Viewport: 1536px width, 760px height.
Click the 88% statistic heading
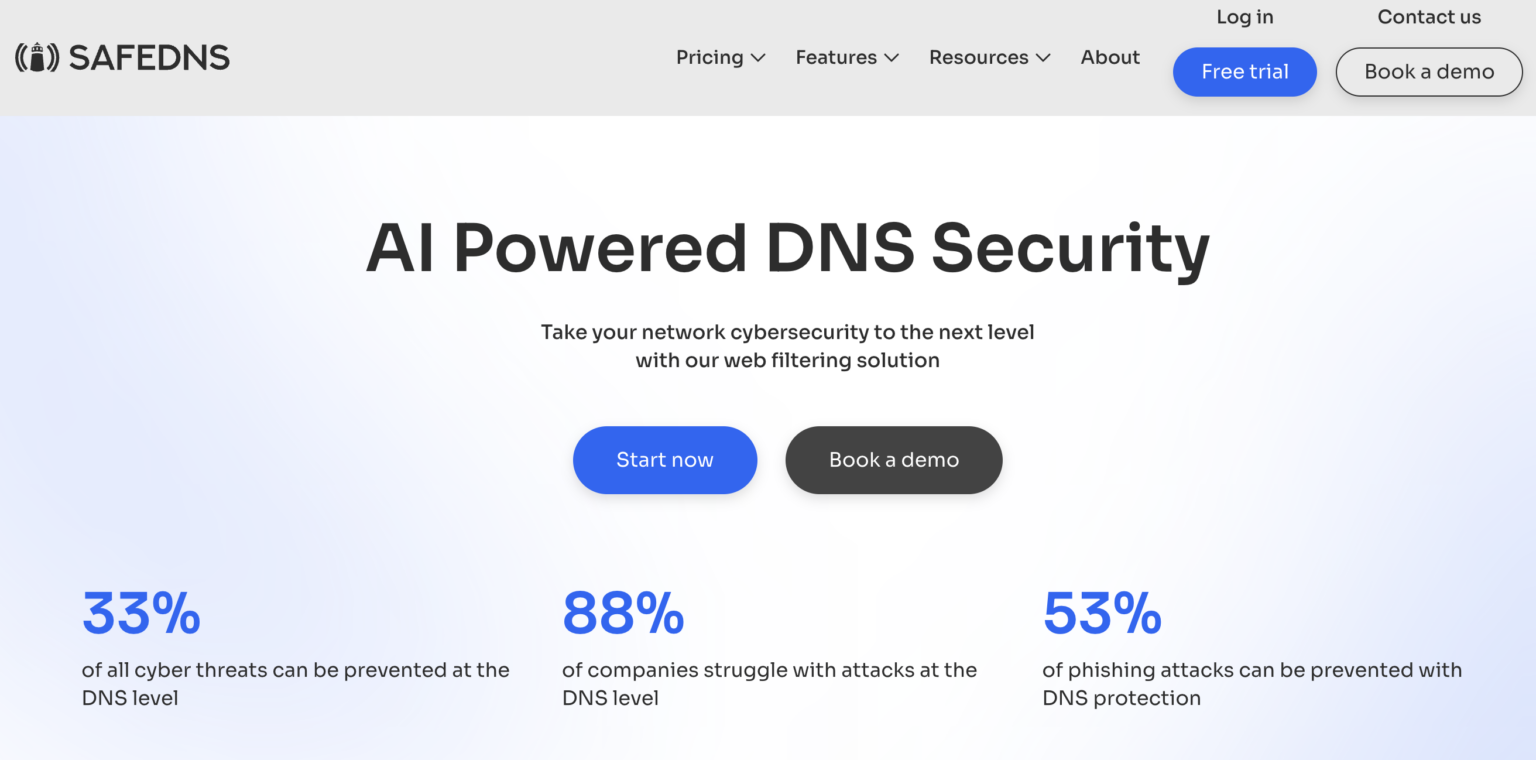point(622,612)
